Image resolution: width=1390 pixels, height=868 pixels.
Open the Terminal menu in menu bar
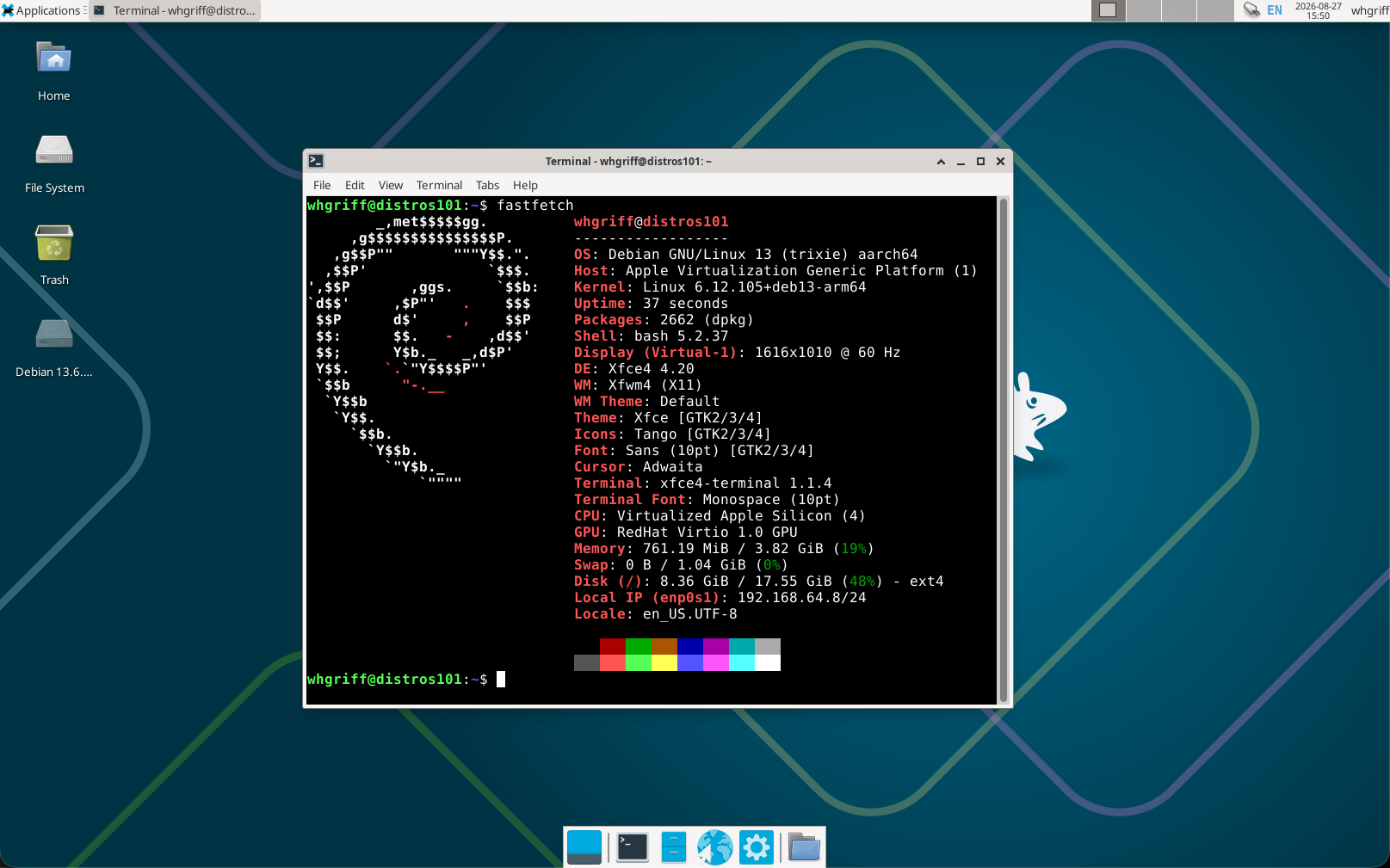(x=439, y=185)
